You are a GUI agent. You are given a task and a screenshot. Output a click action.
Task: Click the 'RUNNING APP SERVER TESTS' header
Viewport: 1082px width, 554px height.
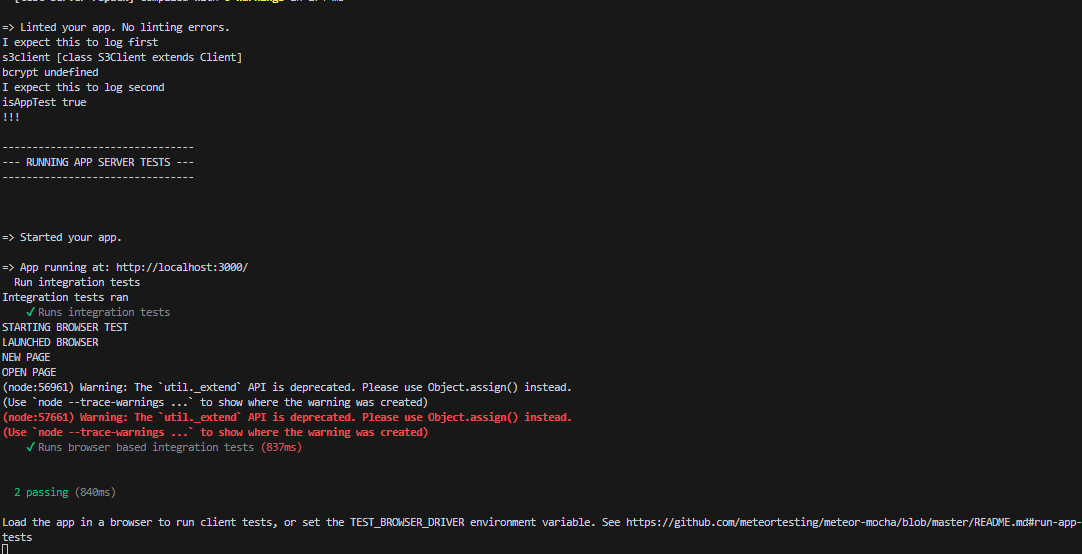(98, 162)
